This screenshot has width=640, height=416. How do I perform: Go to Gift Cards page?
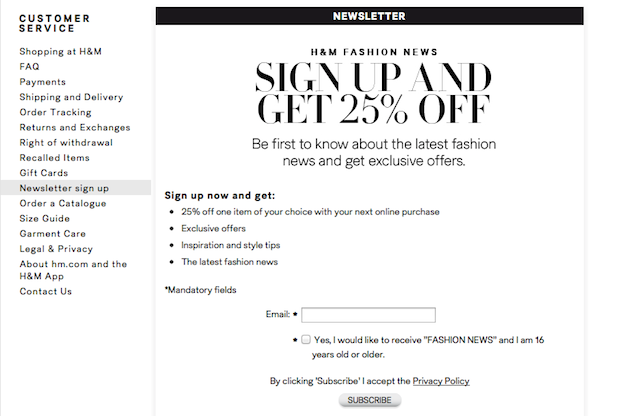pyautogui.click(x=44, y=173)
